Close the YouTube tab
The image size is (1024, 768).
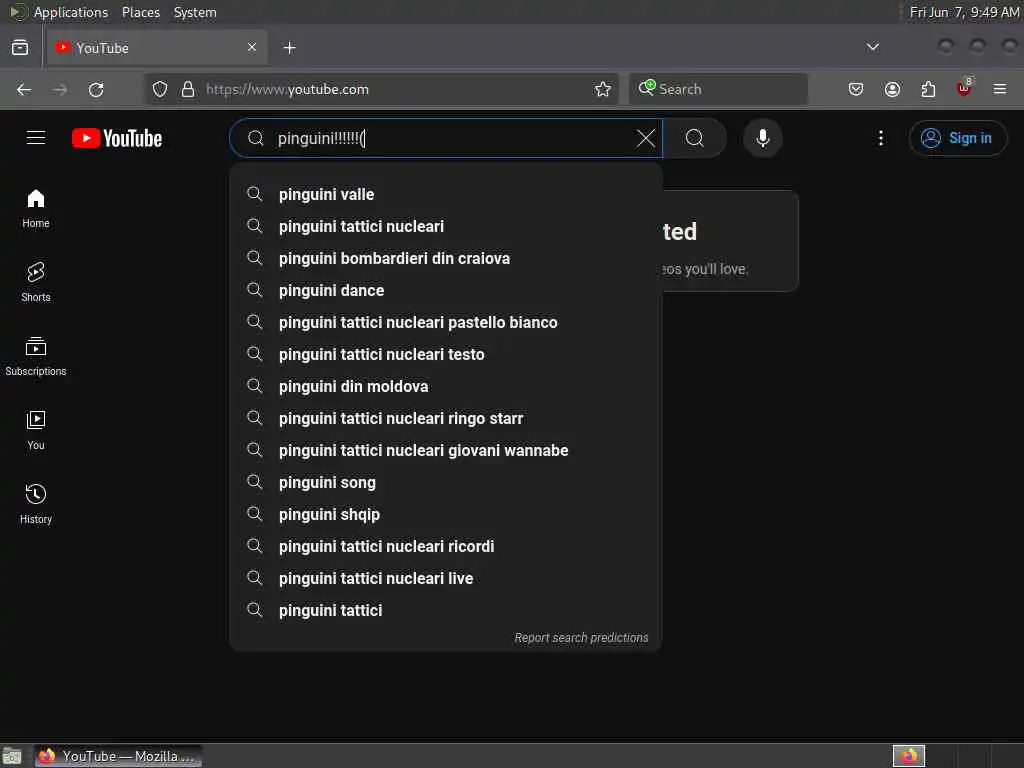pos(252,47)
